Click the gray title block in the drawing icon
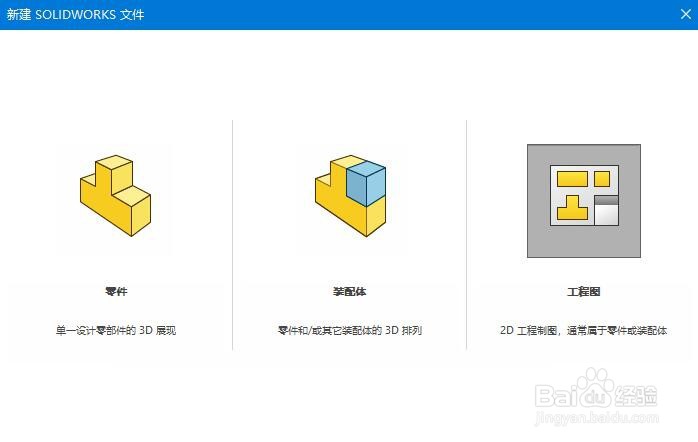This screenshot has width=698, height=442. click(x=606, y=210)
